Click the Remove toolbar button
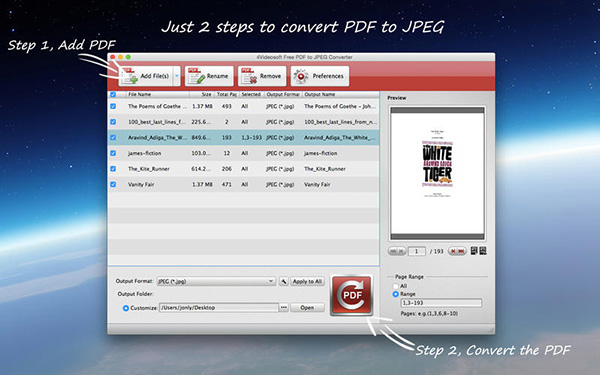Screen dimensions: 600x375 [x=262, y=76]
